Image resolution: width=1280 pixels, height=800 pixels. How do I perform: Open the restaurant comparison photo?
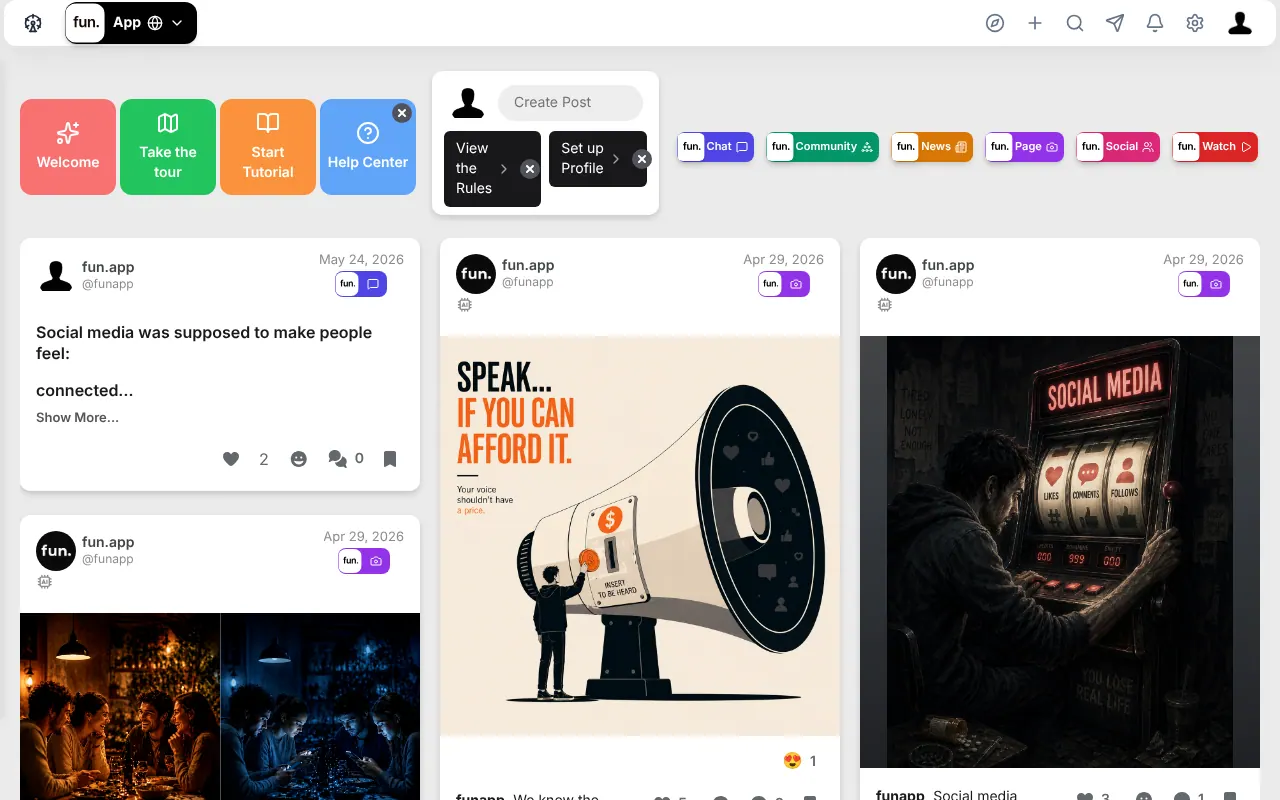point(220,706)
